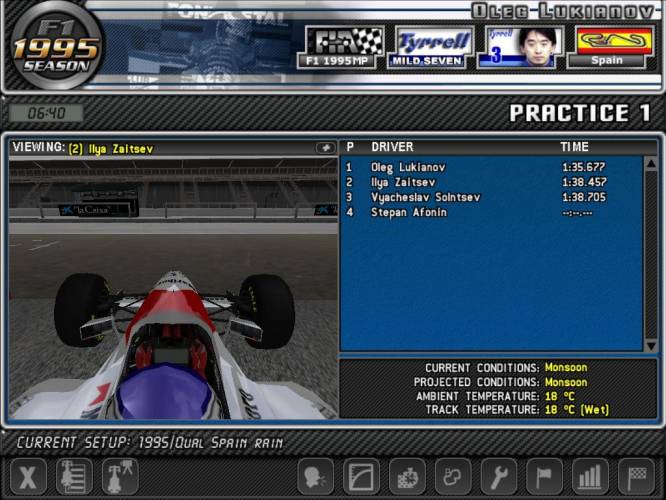Screen dimensions: 666x500
Task: Click the chain link icon in bottom bar
Action: pyautogui.click(x=453, y=476)
